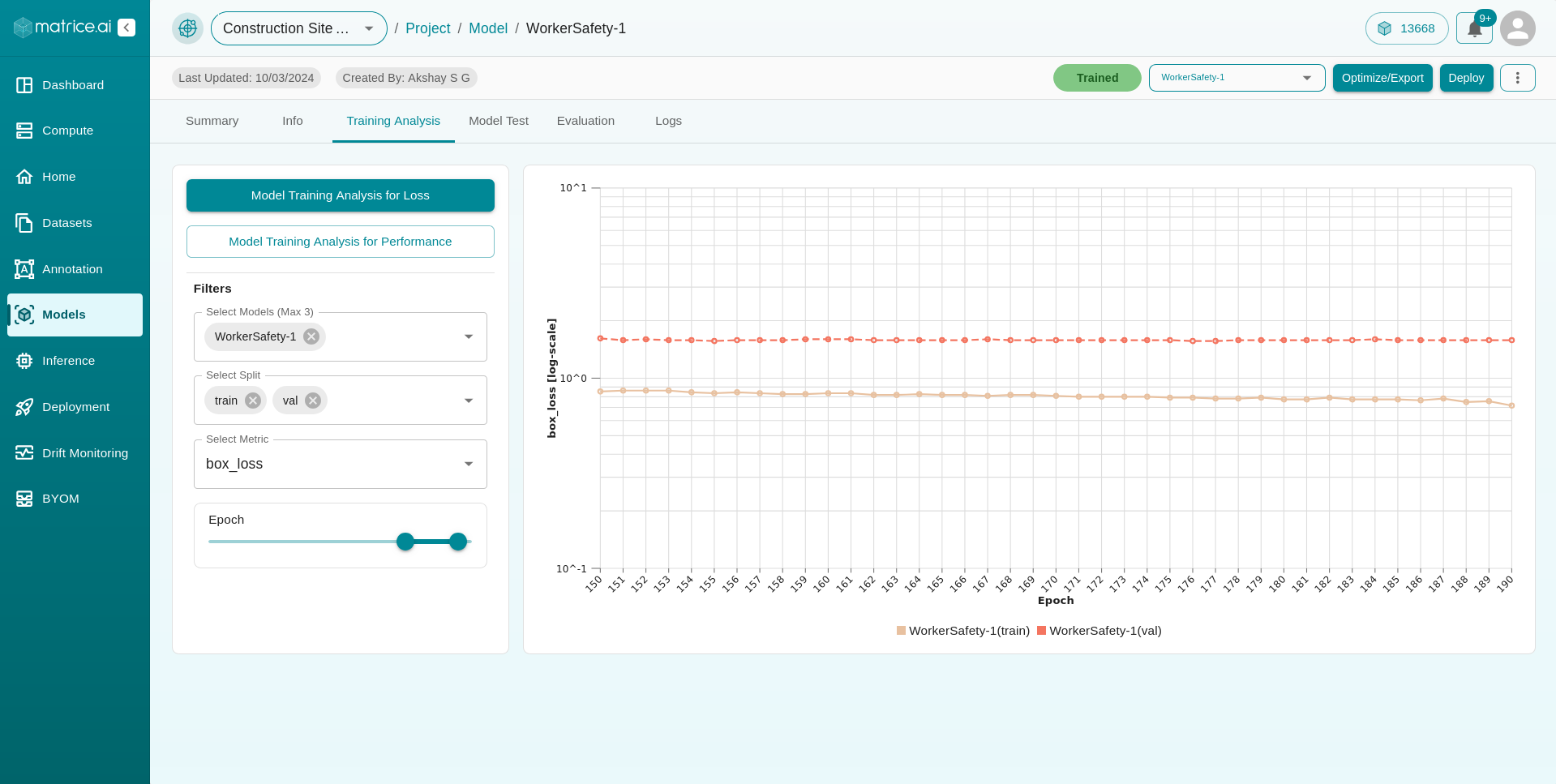Image resolution: width=1556 pixels, height=784 pixels.
Task: Follow the Project breadcrumb link
Action: point(427,28)
